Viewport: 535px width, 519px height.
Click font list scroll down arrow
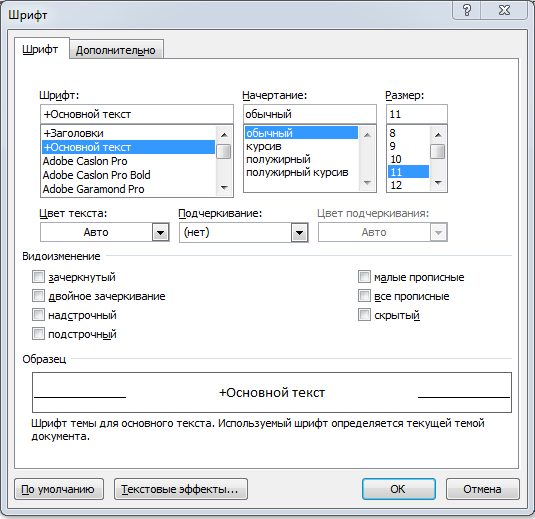[x=224, y=187]
